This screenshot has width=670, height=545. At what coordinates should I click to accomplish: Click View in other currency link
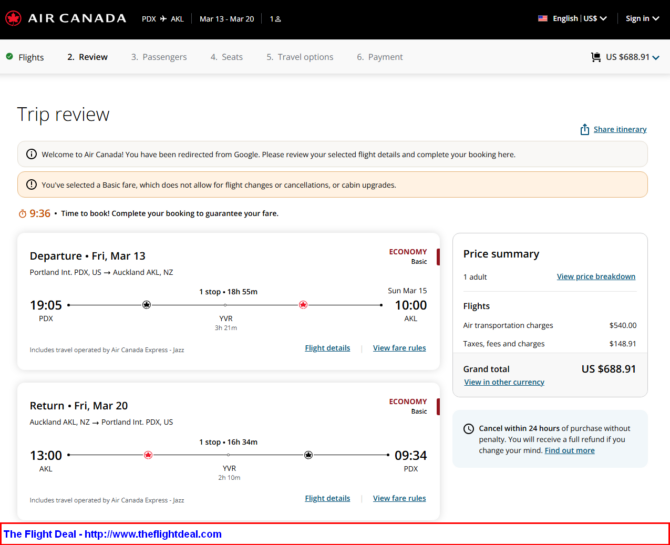coord(504,382)
